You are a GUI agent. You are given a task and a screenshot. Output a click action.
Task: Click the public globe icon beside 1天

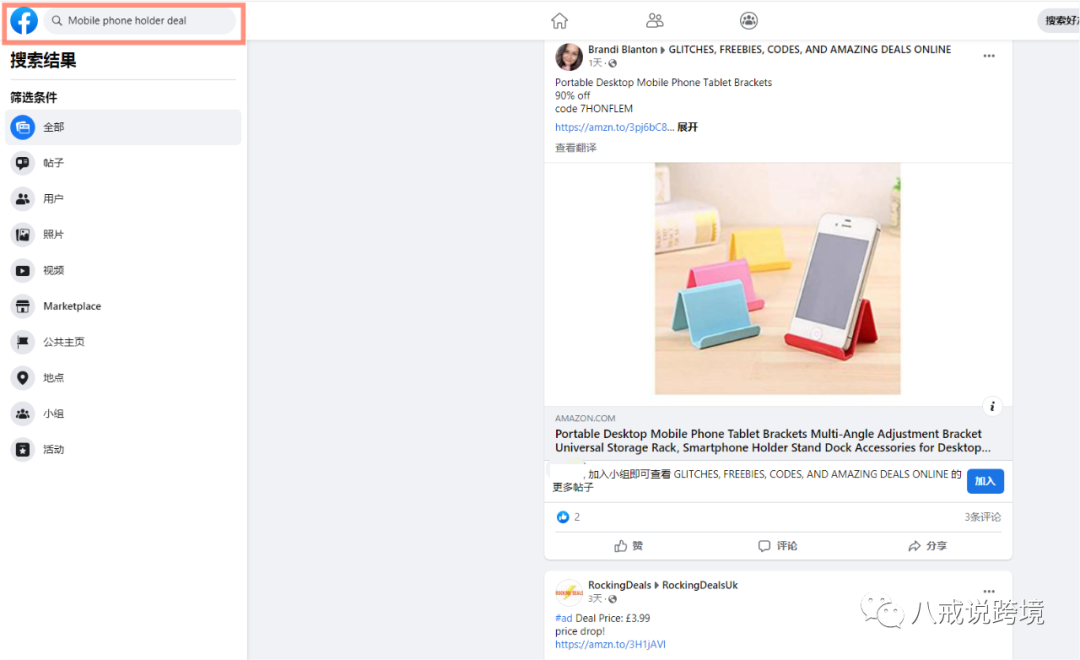[612, 63]
